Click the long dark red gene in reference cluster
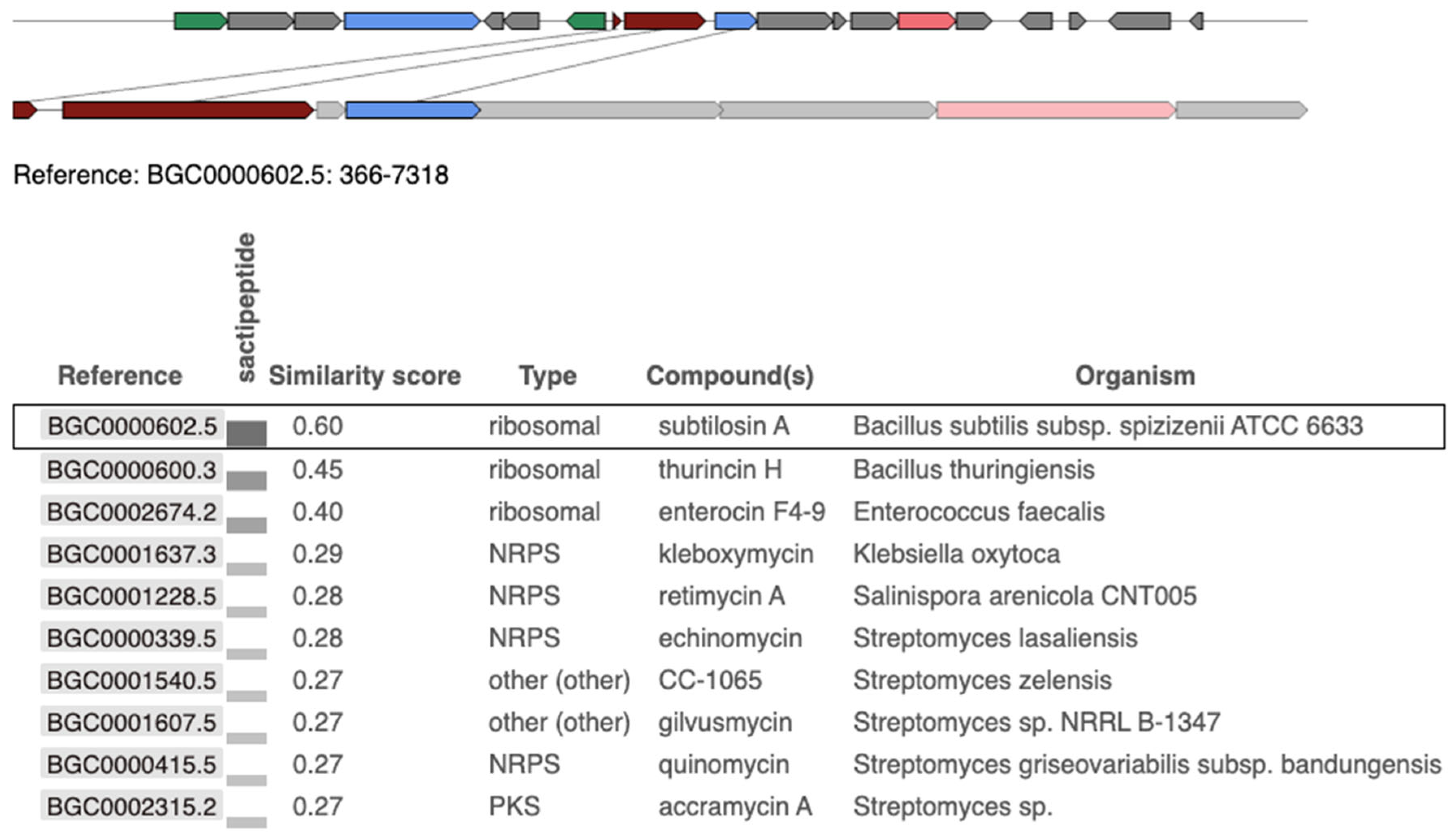 point(188,110)
